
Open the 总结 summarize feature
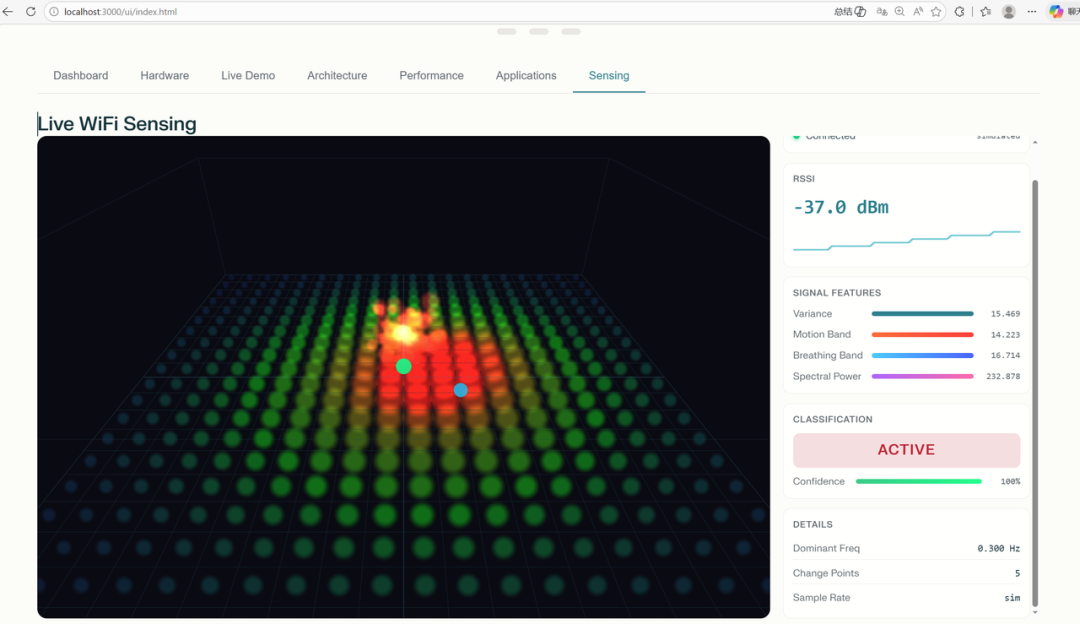[850, 12]
